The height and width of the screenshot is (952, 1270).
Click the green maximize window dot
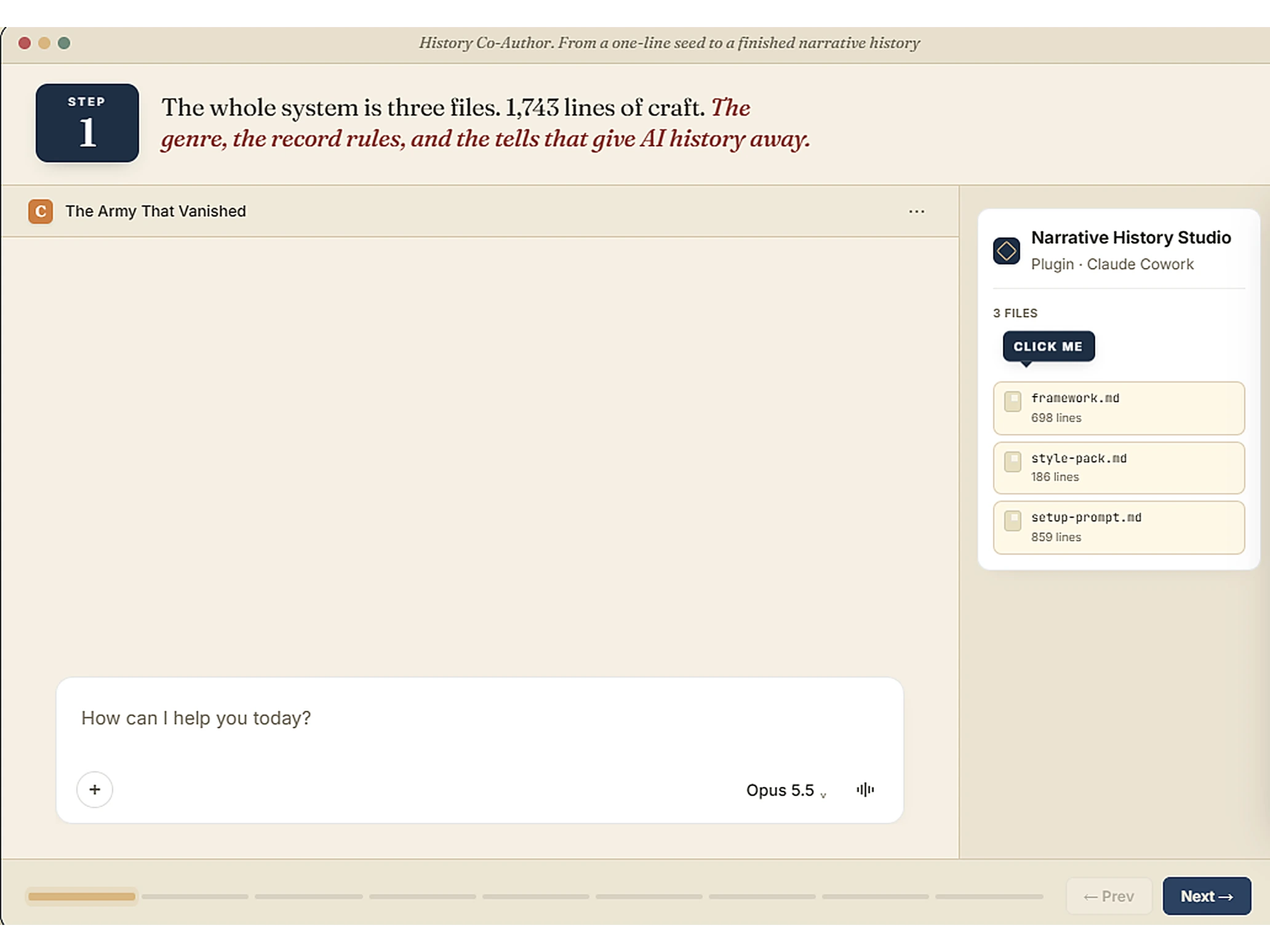coord(64,43)
